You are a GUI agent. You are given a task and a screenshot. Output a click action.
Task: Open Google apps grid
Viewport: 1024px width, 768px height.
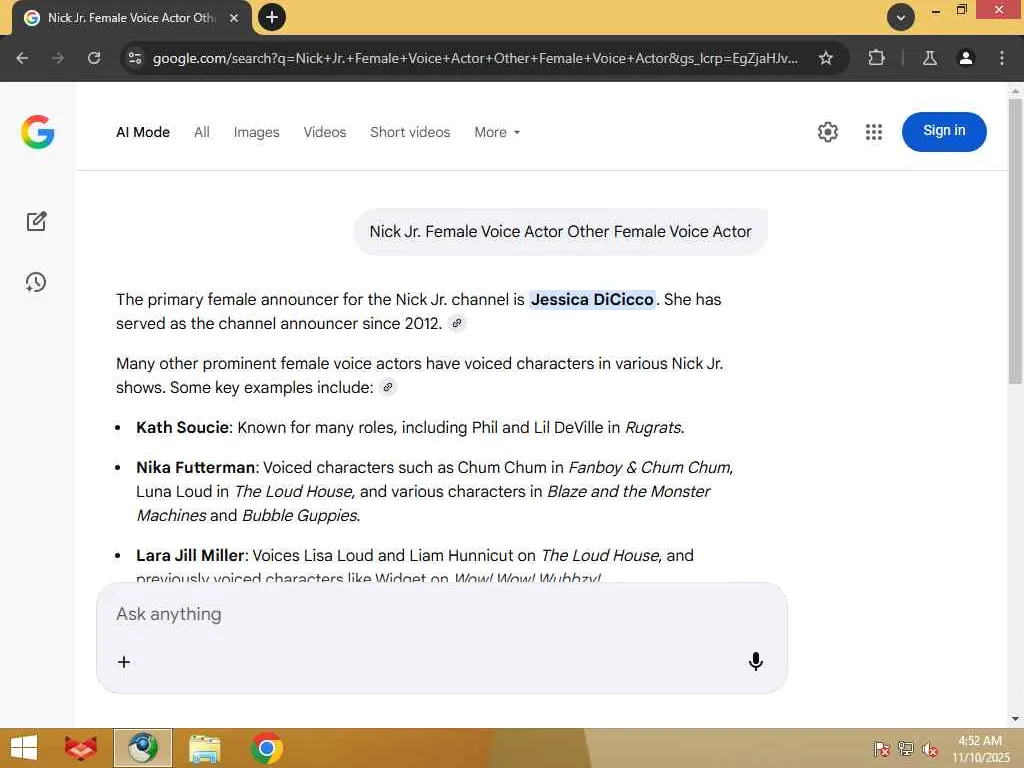coord(874,132)
